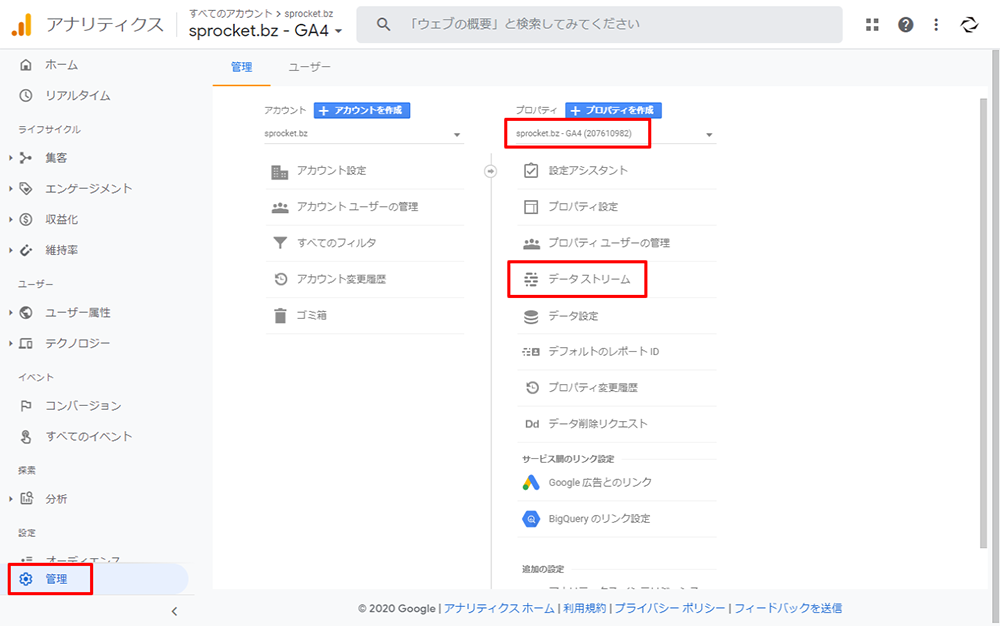Click the circled arrow between the columns
The height and width of the screenshot is (626, 1000).
[490, 171]
